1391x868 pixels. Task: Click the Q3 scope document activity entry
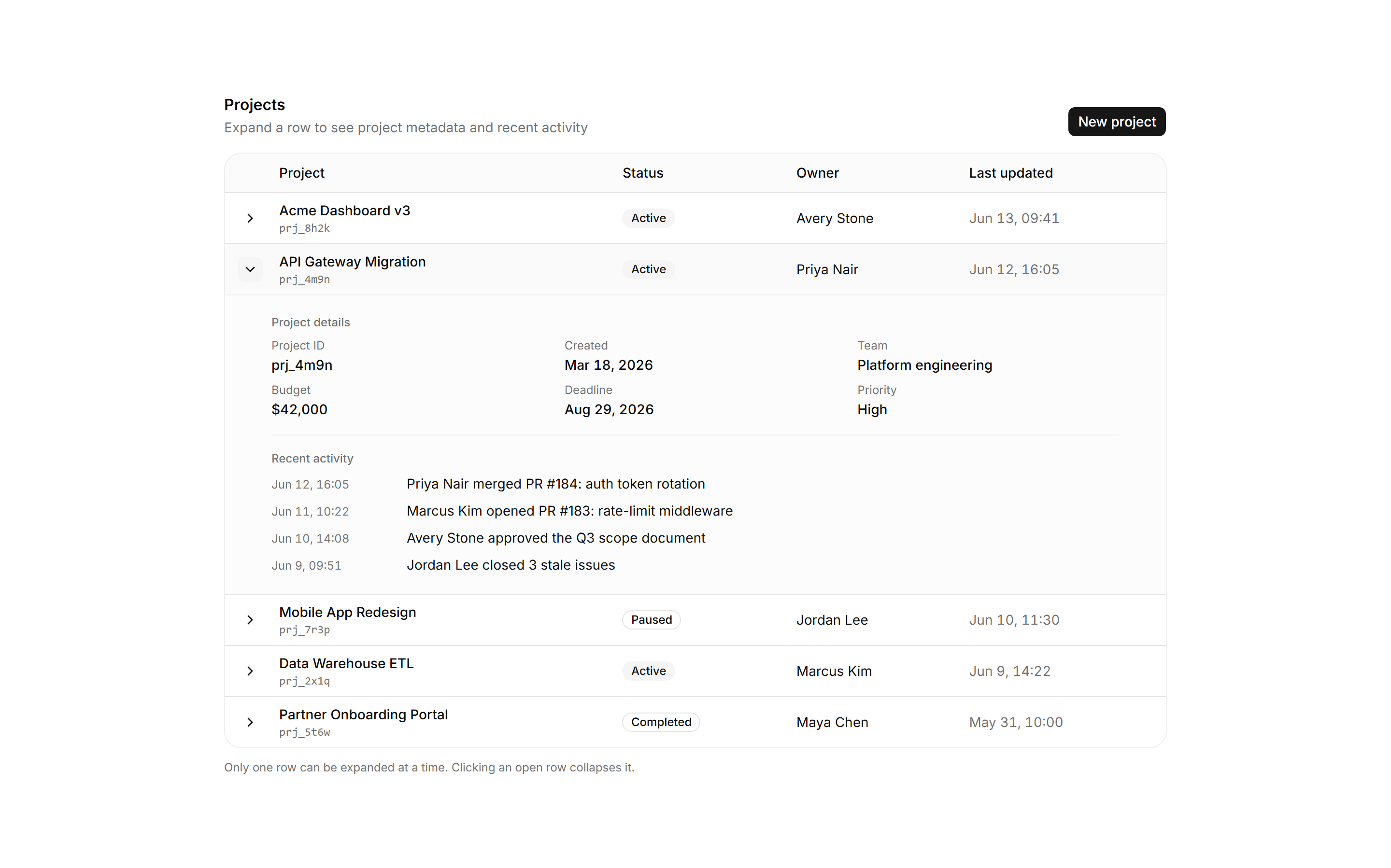tap(555, 538)
